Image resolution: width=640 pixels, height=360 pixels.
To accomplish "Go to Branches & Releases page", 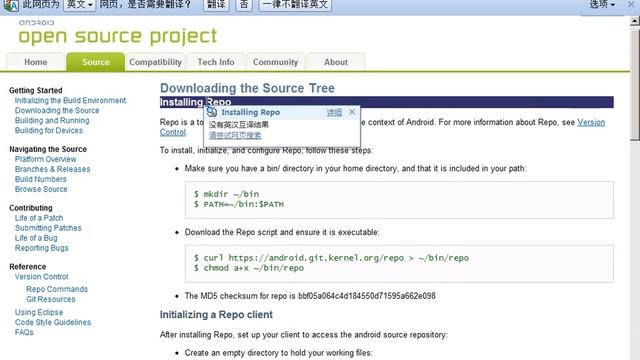I will 52,169.
